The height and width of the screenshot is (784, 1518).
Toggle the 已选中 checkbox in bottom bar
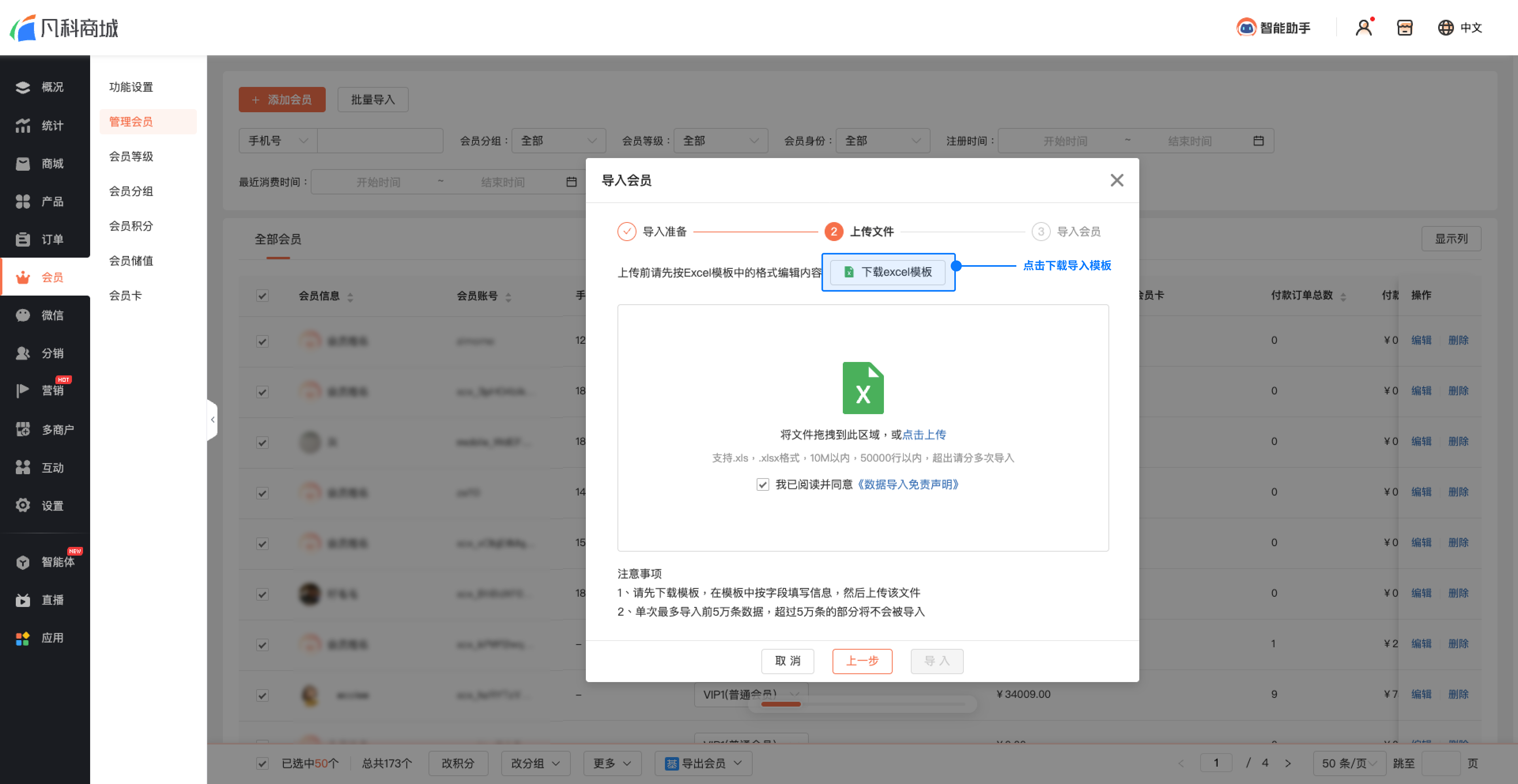[x=262, y=763]
